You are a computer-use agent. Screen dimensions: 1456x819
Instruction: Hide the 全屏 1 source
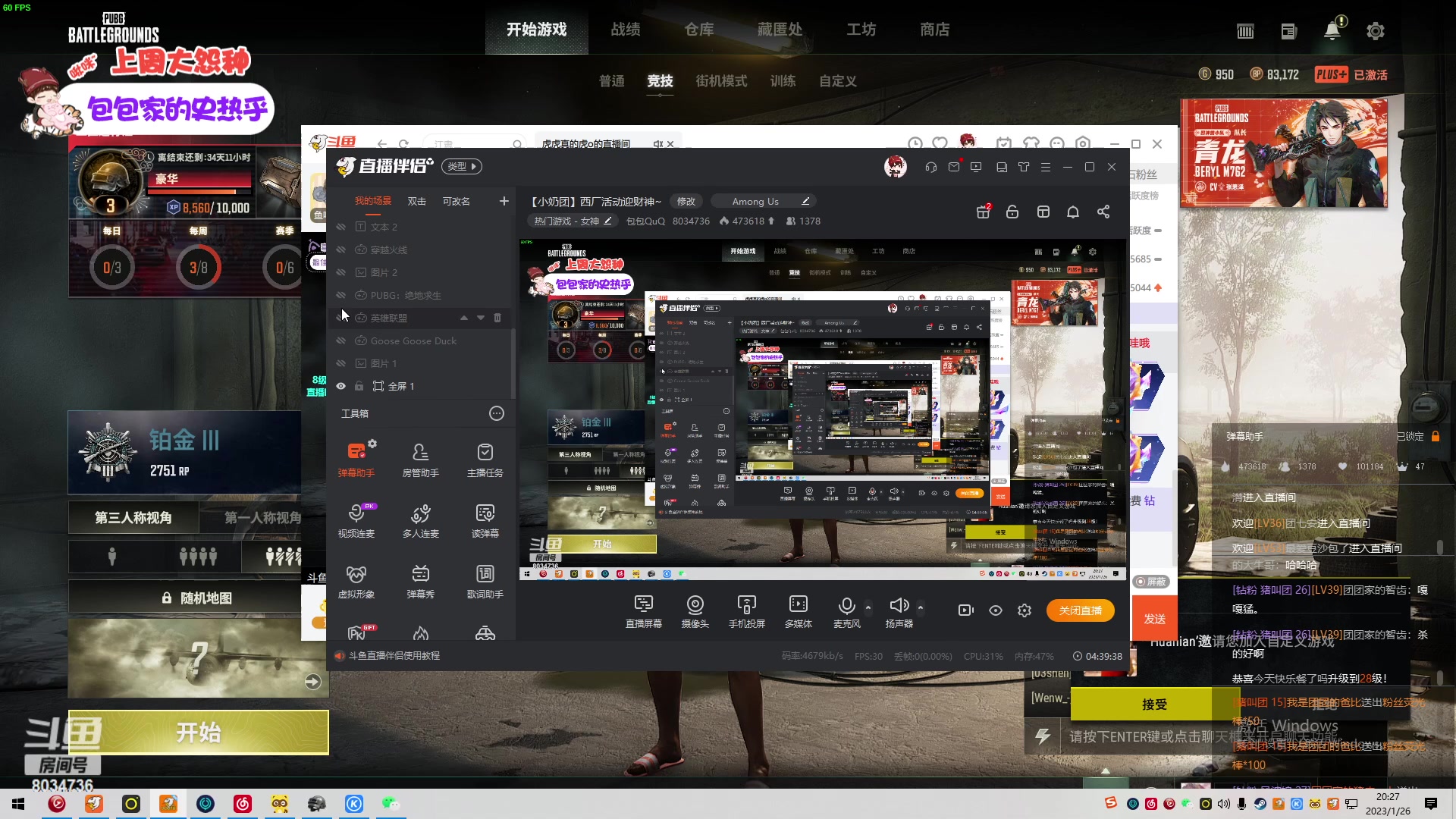tap(341, 386)
